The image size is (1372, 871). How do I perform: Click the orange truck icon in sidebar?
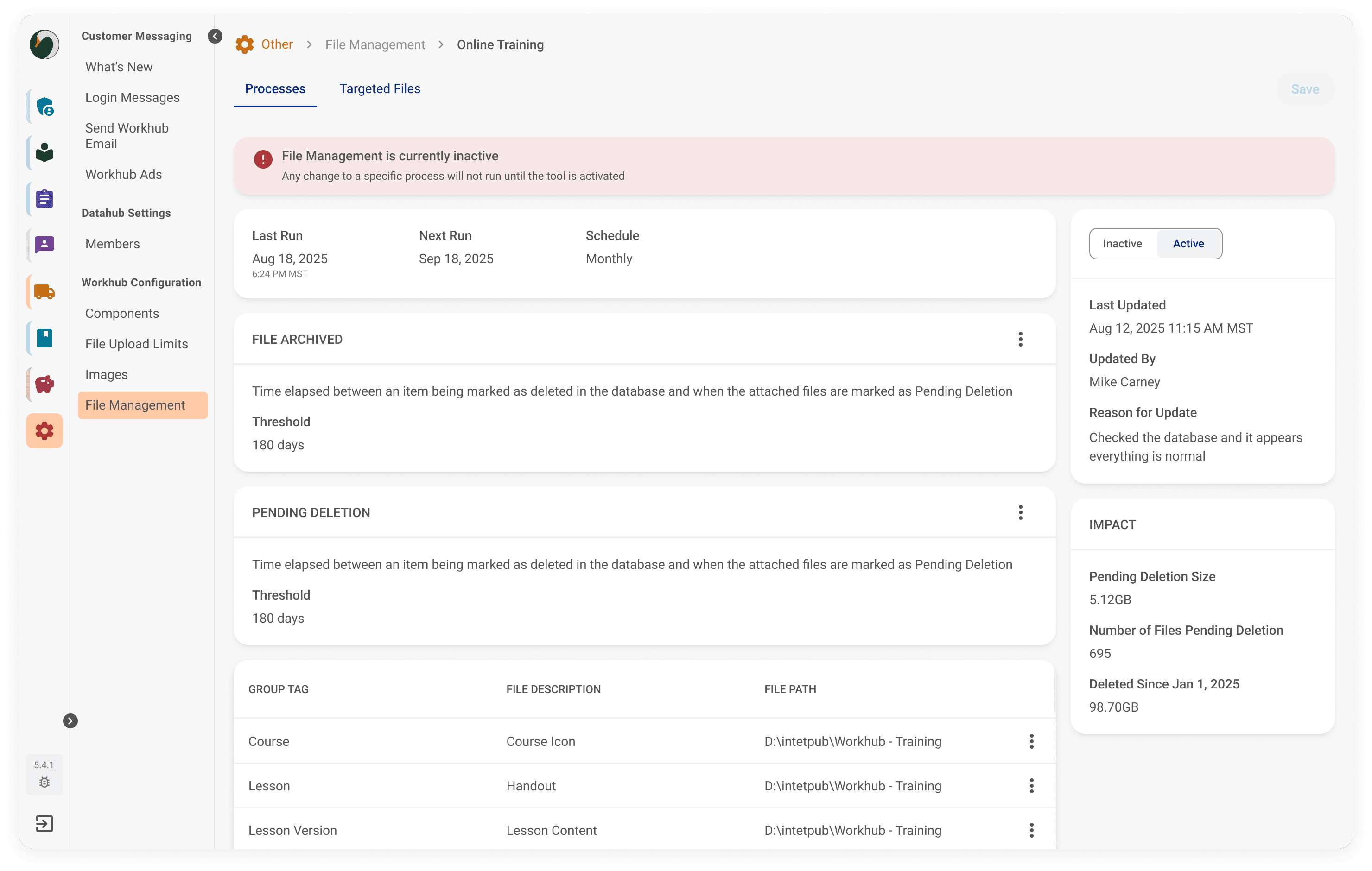point(44,292)
